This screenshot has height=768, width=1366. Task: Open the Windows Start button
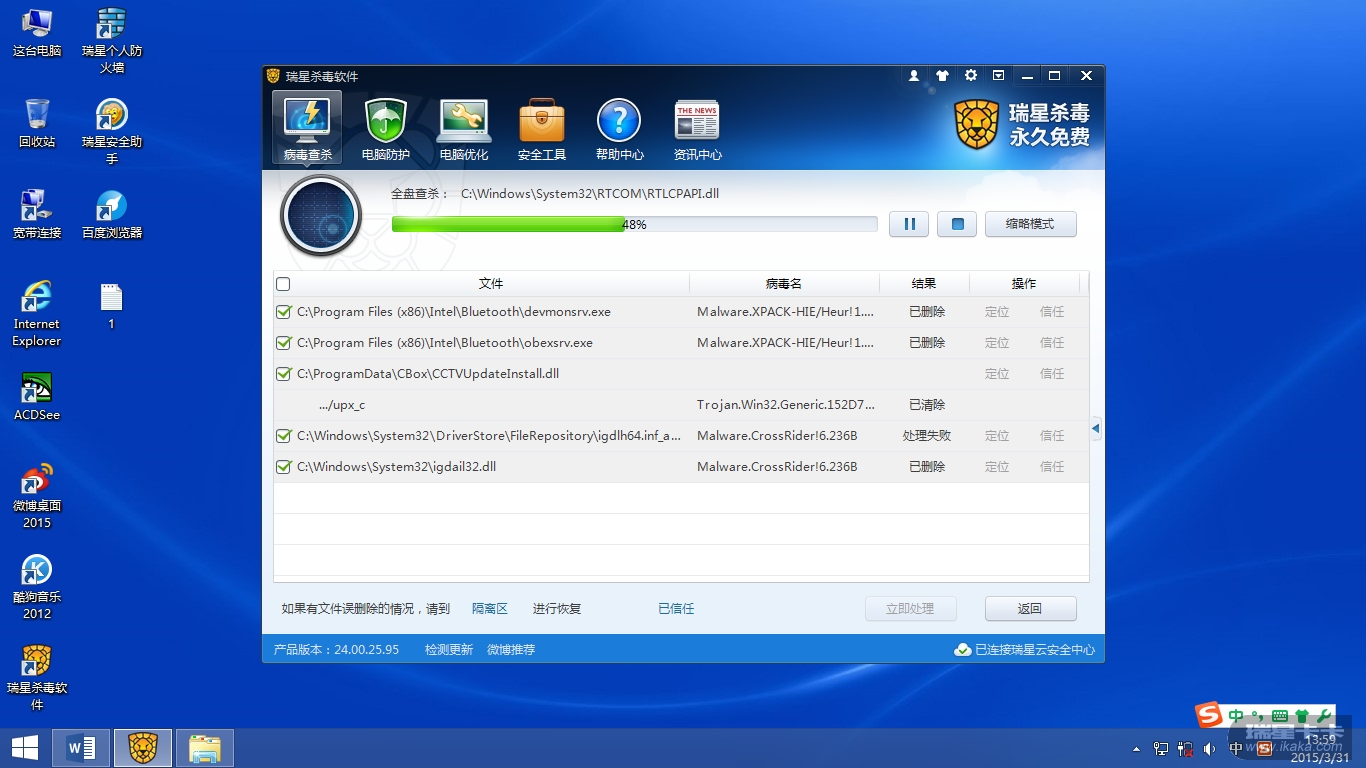(x=24, y=748)
